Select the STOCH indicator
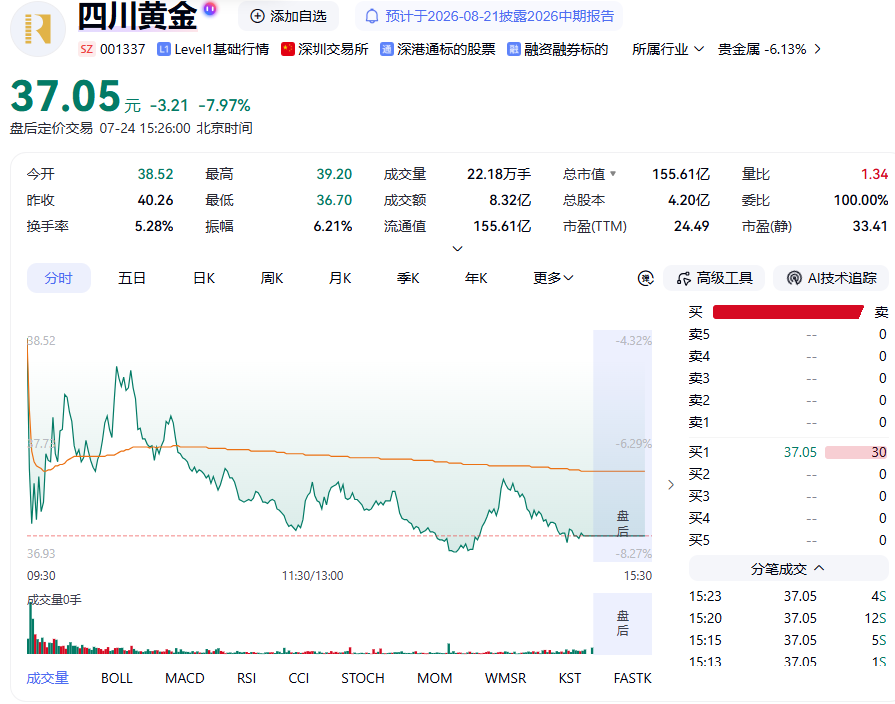 tap(362, 678)
